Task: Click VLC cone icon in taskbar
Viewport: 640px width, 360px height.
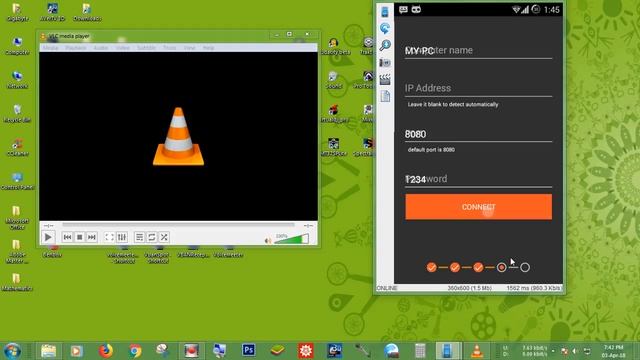Action: [477, 351]
